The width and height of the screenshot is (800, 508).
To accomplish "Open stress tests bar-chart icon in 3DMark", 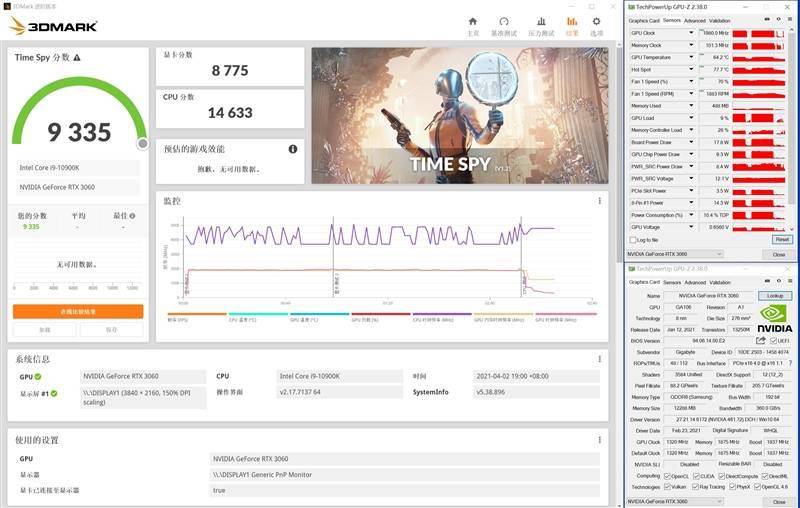I will 541,21.
